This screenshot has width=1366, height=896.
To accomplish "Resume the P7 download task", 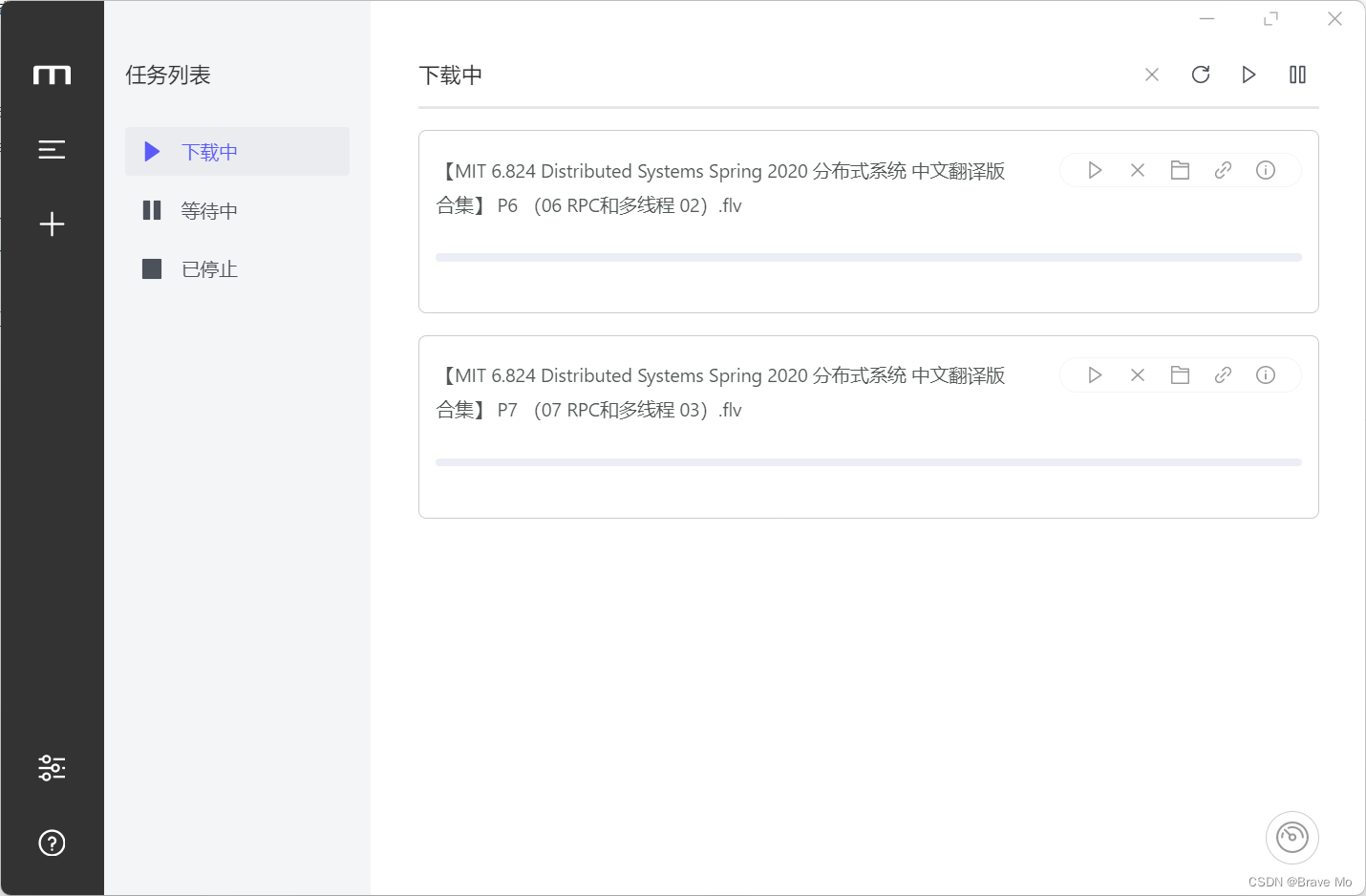I will [x=1095, y=374].
